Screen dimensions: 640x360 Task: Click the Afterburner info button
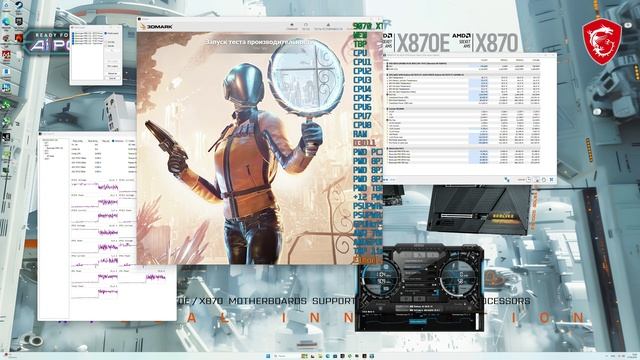pyautogui.click(x=433, y=255)
